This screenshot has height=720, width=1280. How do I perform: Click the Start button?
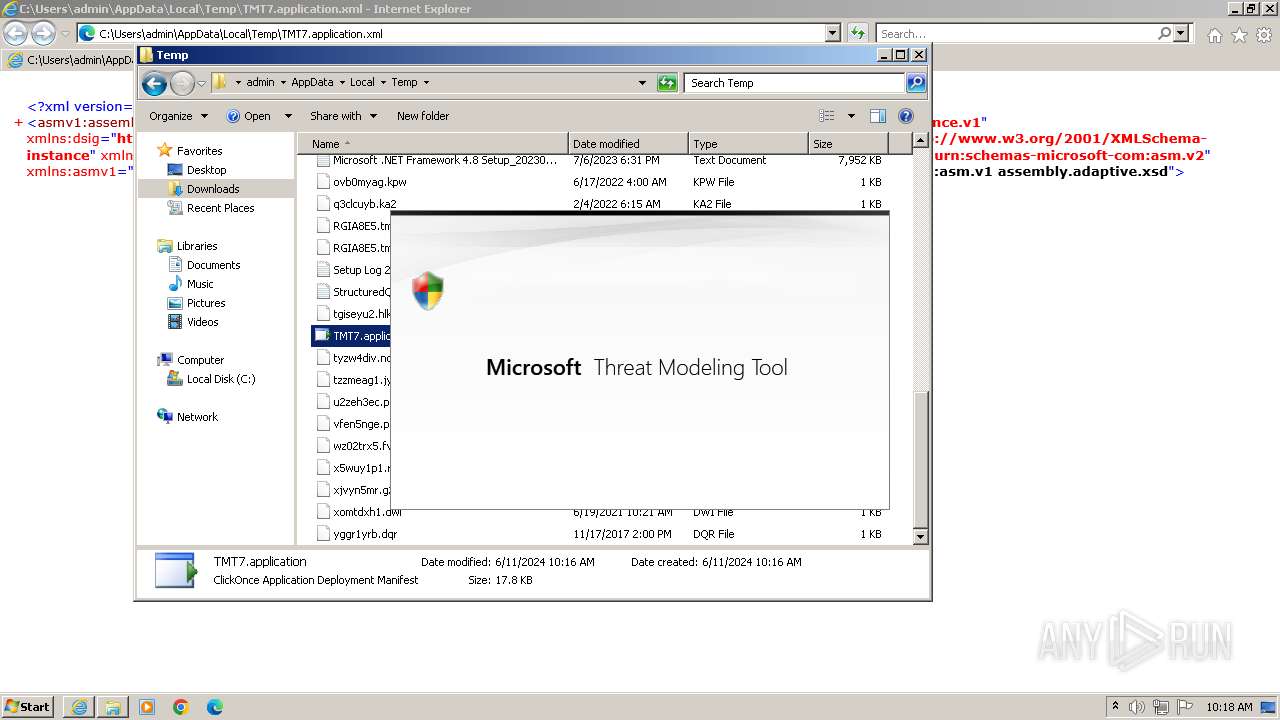point(28,706)
